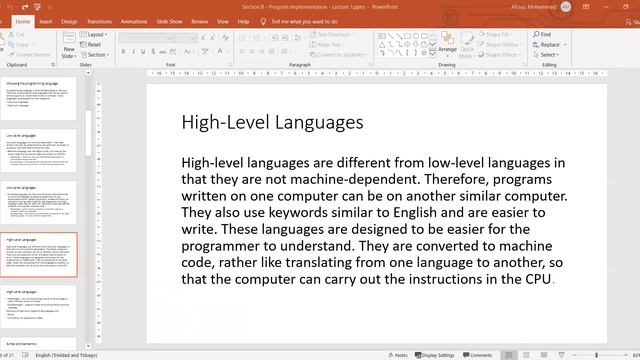Screen dimensions: 640x360
Task: Click Display Settings in status bar
Action: pyautogui.click(x=435, y=356)
